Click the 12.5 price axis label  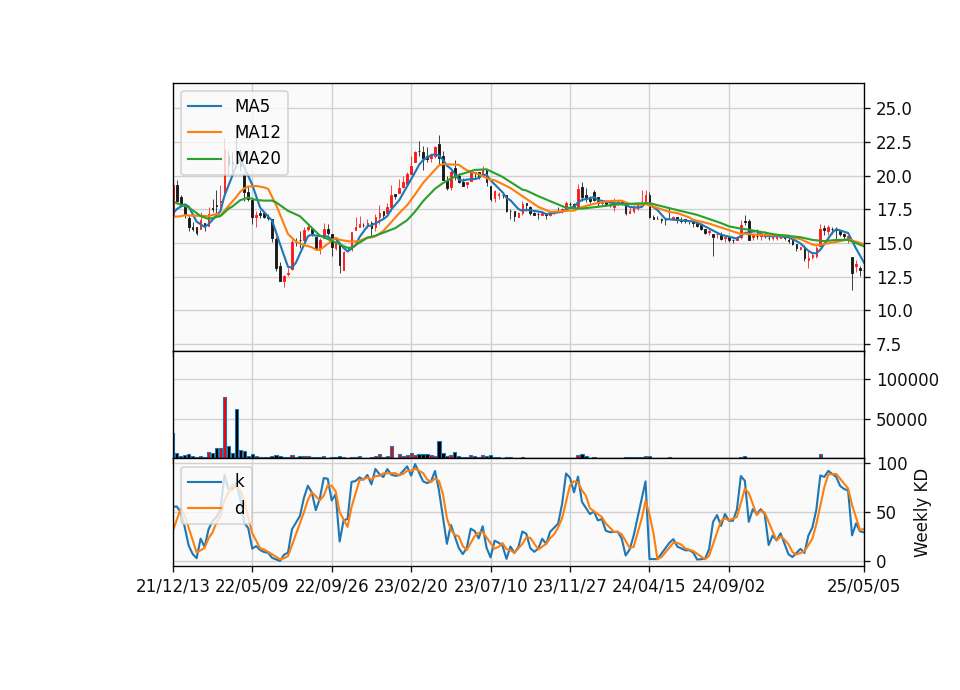pyautogui.click(x=894, y=277)
